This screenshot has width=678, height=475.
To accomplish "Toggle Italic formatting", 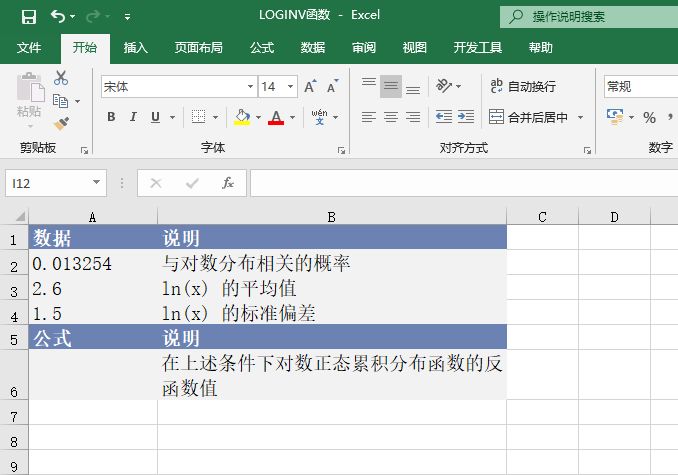I will pos(133,117).
